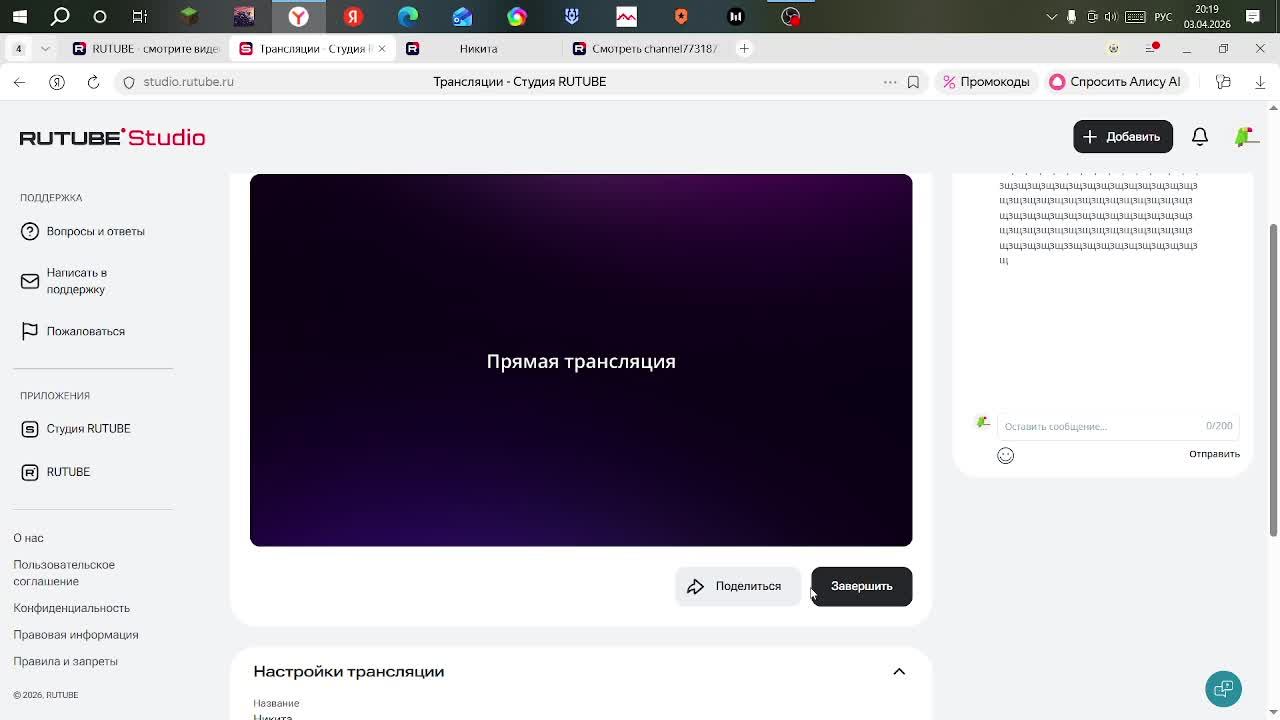
Task: Open the О нас link
Action: 28,538
